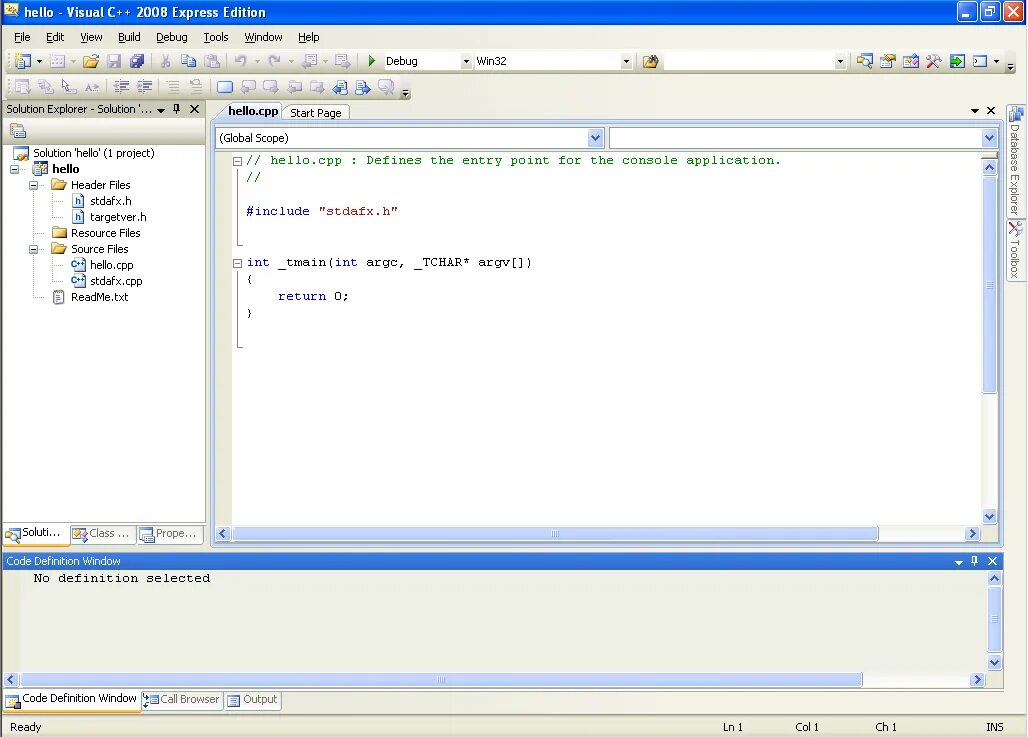Start debugging with the green play icon

[372, 61]
